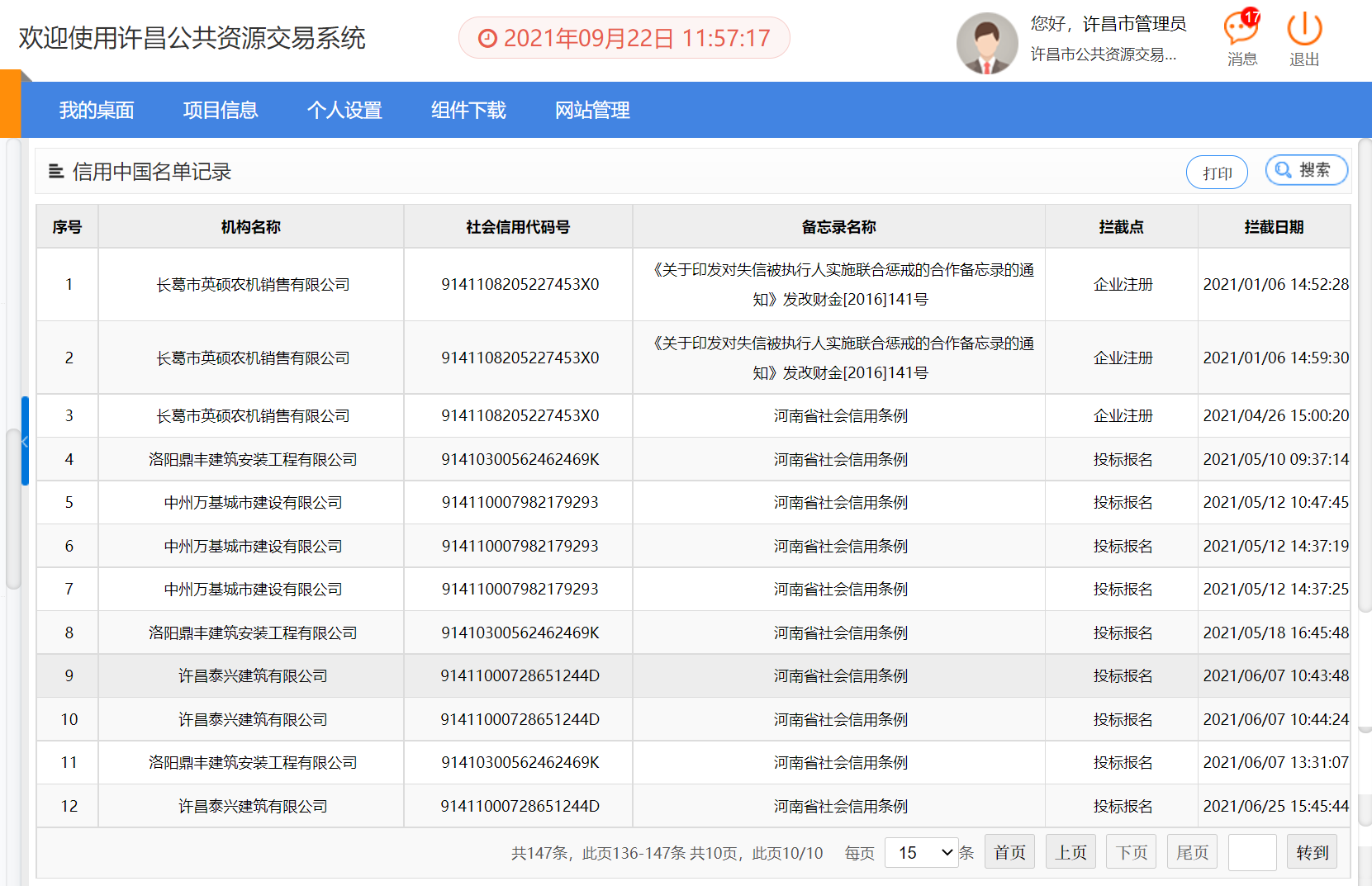Click the 尾页 last page button
1372x886 pixels.
[1192, 852]
